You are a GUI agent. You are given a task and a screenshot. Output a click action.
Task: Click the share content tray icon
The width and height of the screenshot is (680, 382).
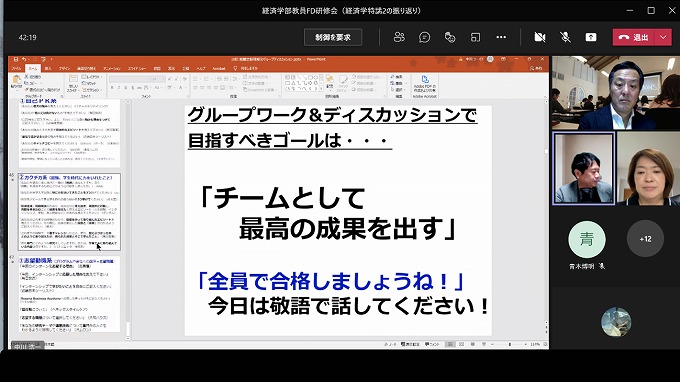point(591,37)
